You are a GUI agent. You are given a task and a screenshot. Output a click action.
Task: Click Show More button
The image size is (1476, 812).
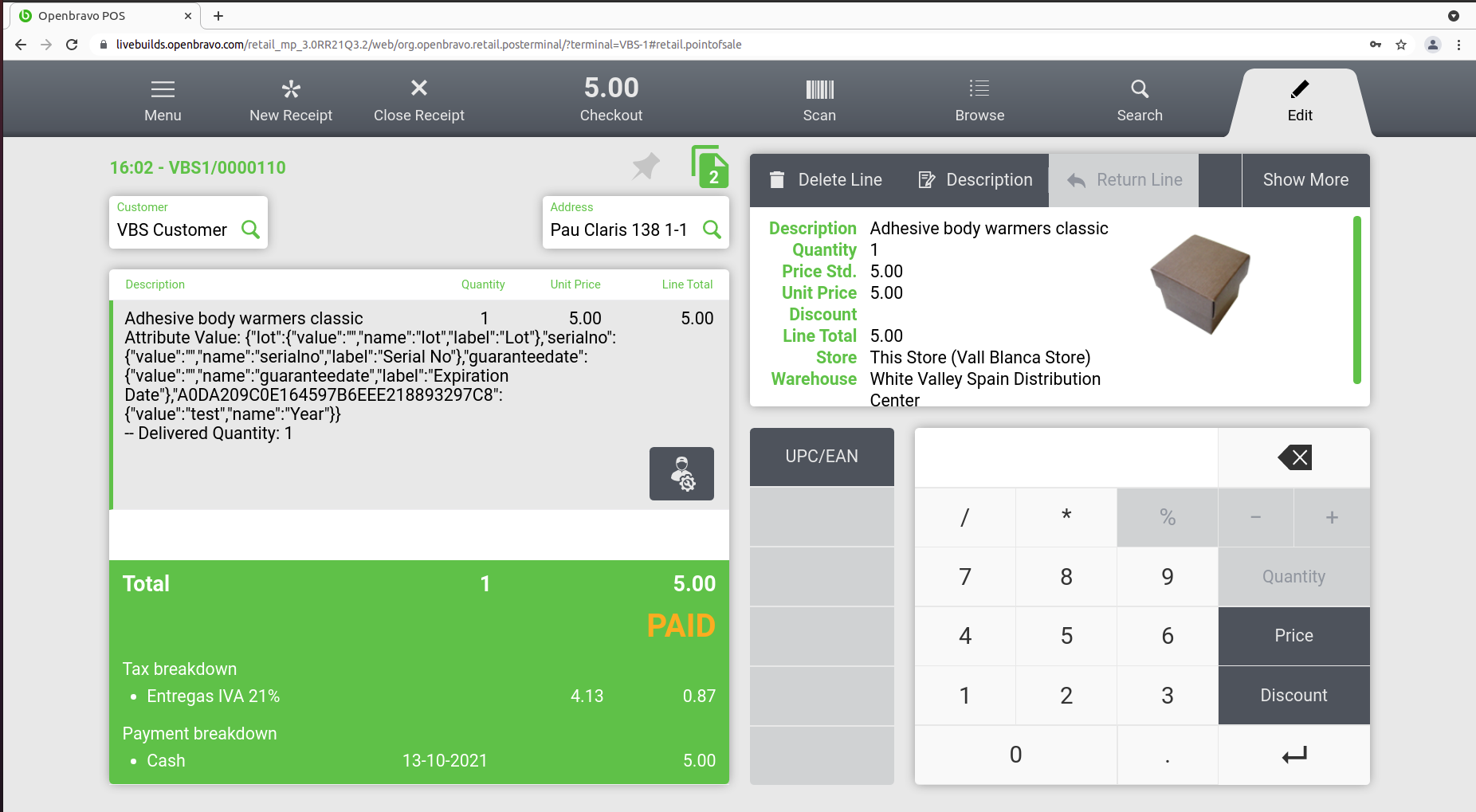coord(1305,180)
